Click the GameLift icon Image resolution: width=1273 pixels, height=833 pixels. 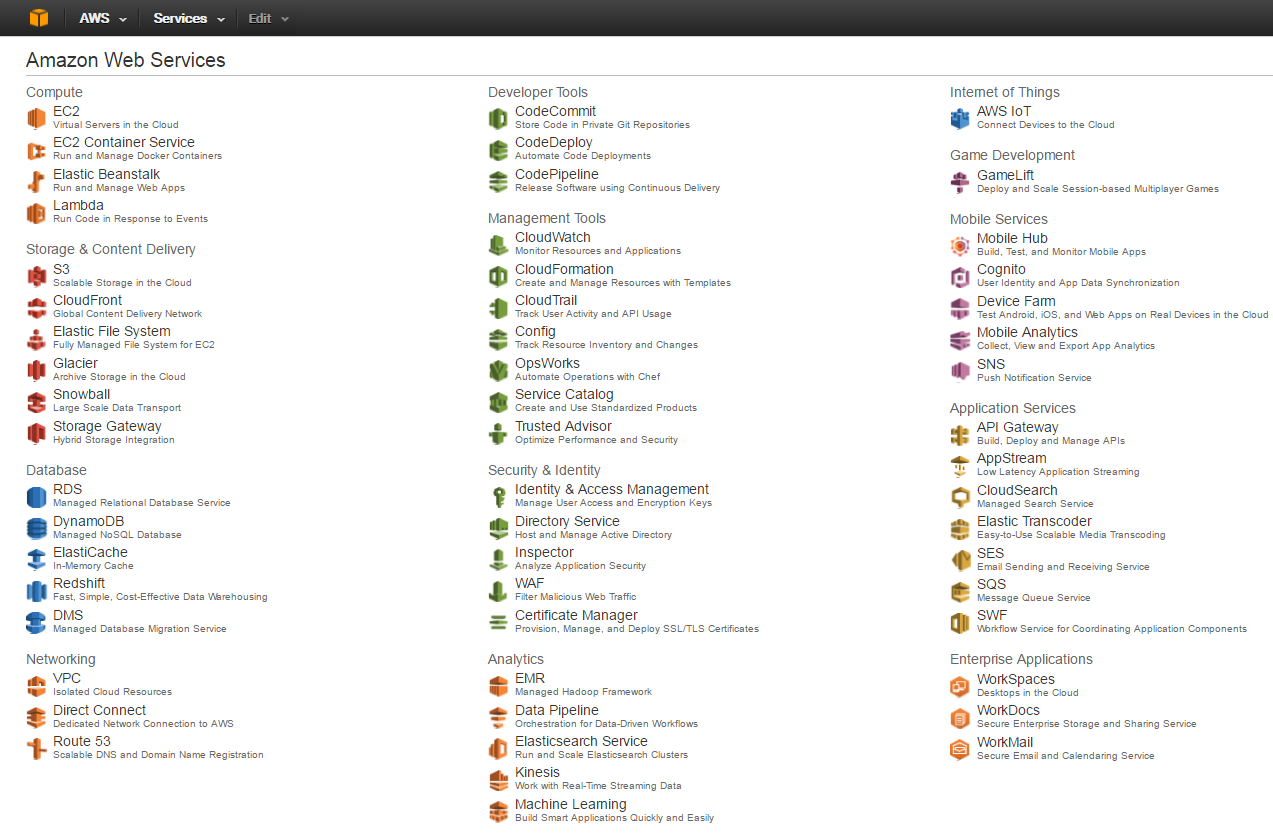tap(960, 182)
